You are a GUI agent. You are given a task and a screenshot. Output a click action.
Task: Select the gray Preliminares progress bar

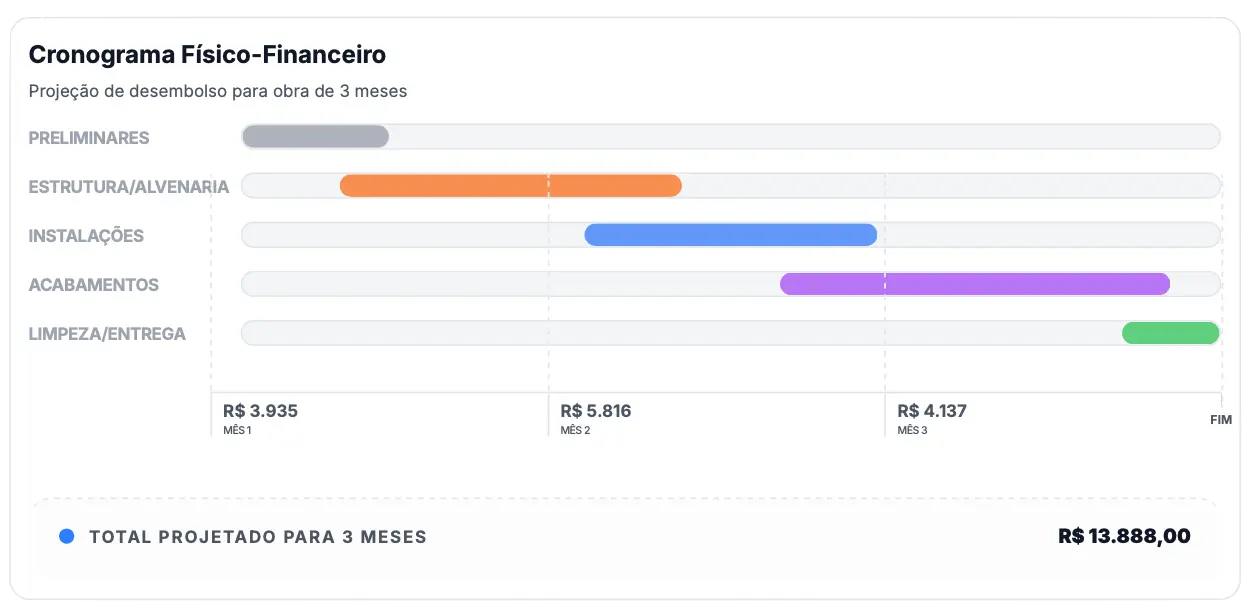[x=315, y=137]
